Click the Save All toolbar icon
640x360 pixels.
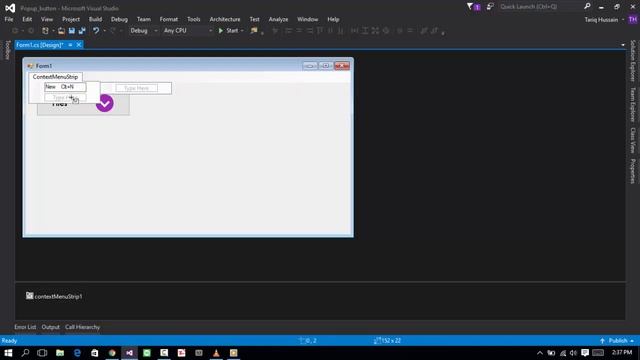82,31
